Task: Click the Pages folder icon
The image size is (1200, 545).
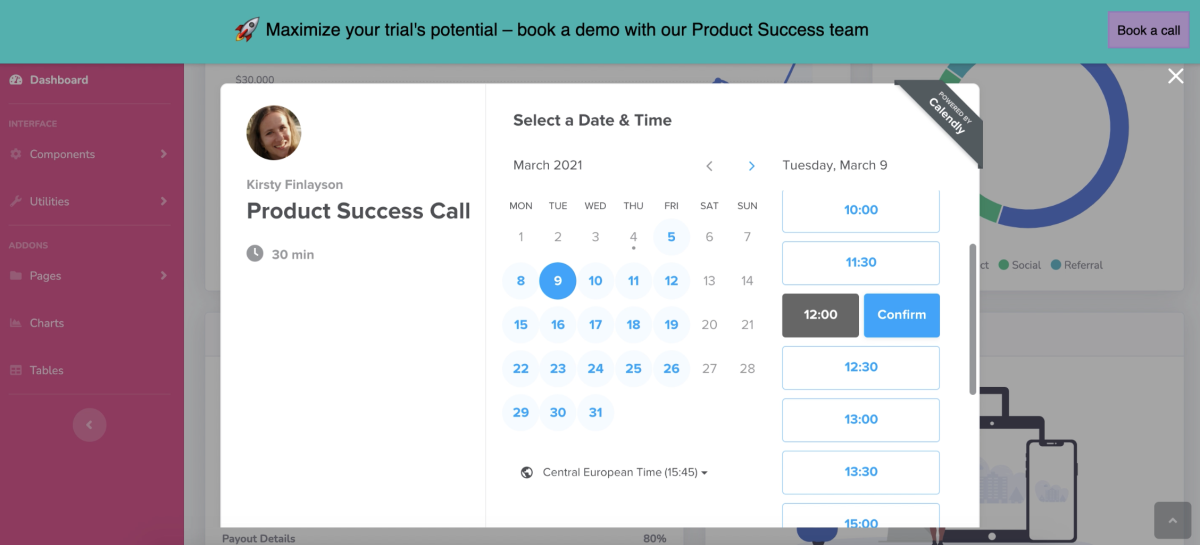Action: [x=16, y=276]
